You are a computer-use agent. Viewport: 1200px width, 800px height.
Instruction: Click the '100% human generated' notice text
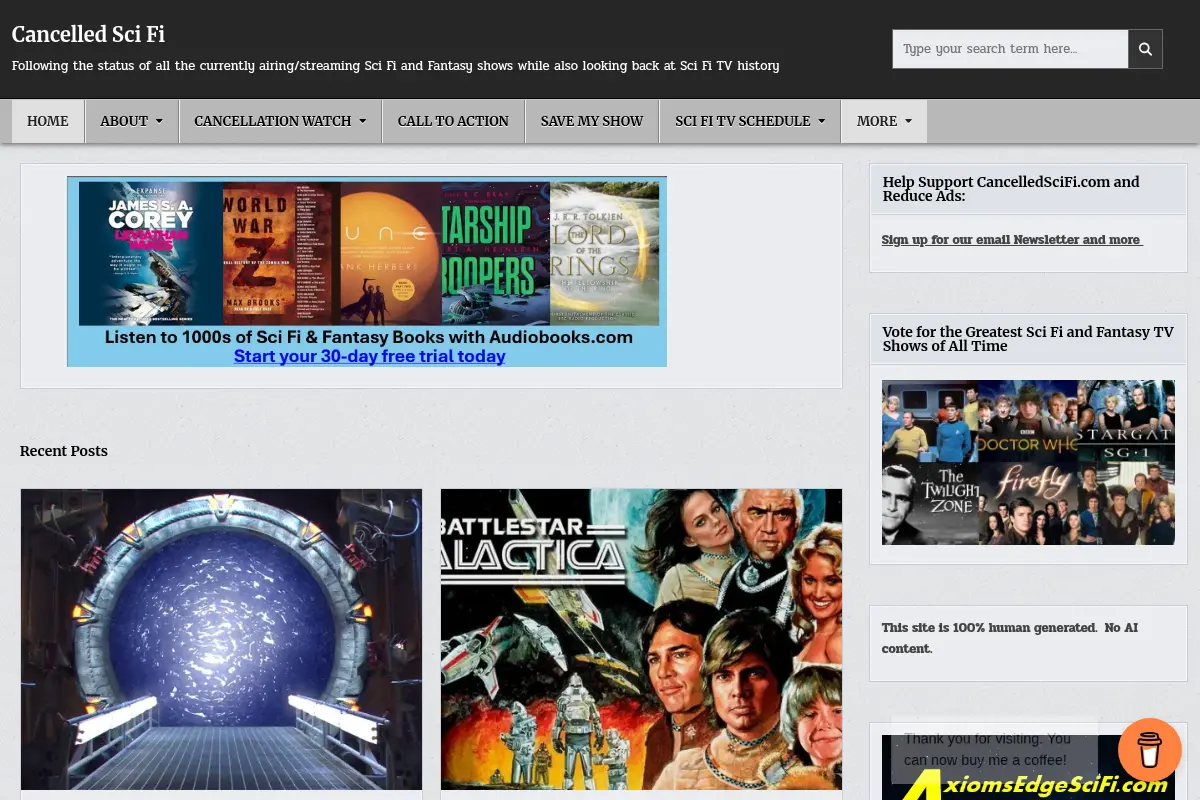point(1010,638)
